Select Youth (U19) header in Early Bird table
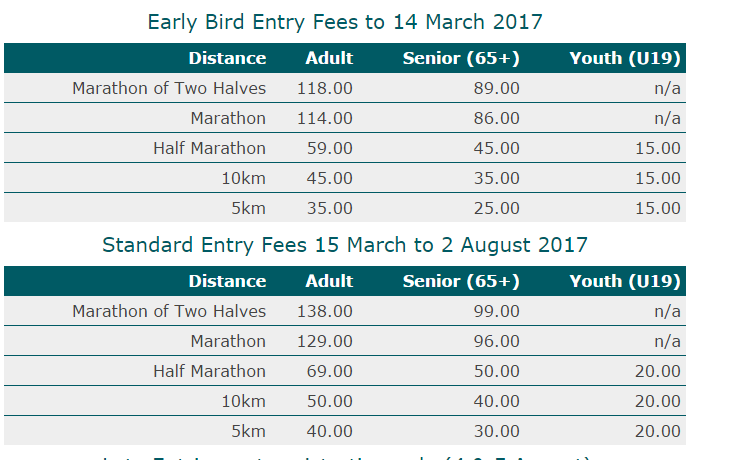 (x=625, y=58)
